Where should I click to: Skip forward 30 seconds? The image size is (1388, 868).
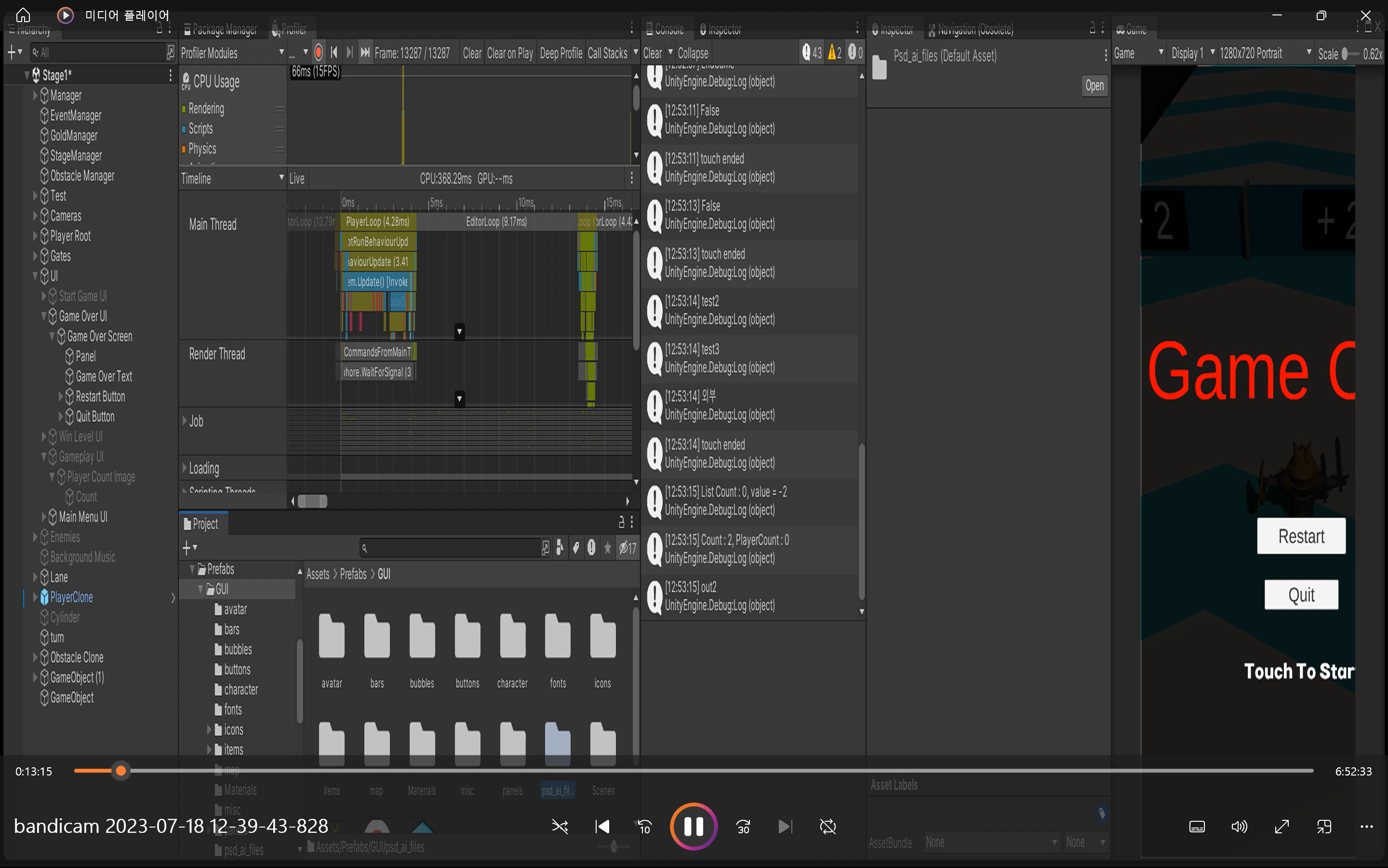pyautogui.click(x=743, y=827)
